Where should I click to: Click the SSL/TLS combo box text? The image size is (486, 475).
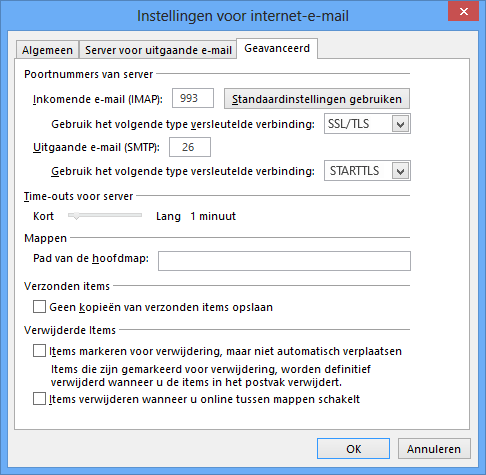point(348,124)
